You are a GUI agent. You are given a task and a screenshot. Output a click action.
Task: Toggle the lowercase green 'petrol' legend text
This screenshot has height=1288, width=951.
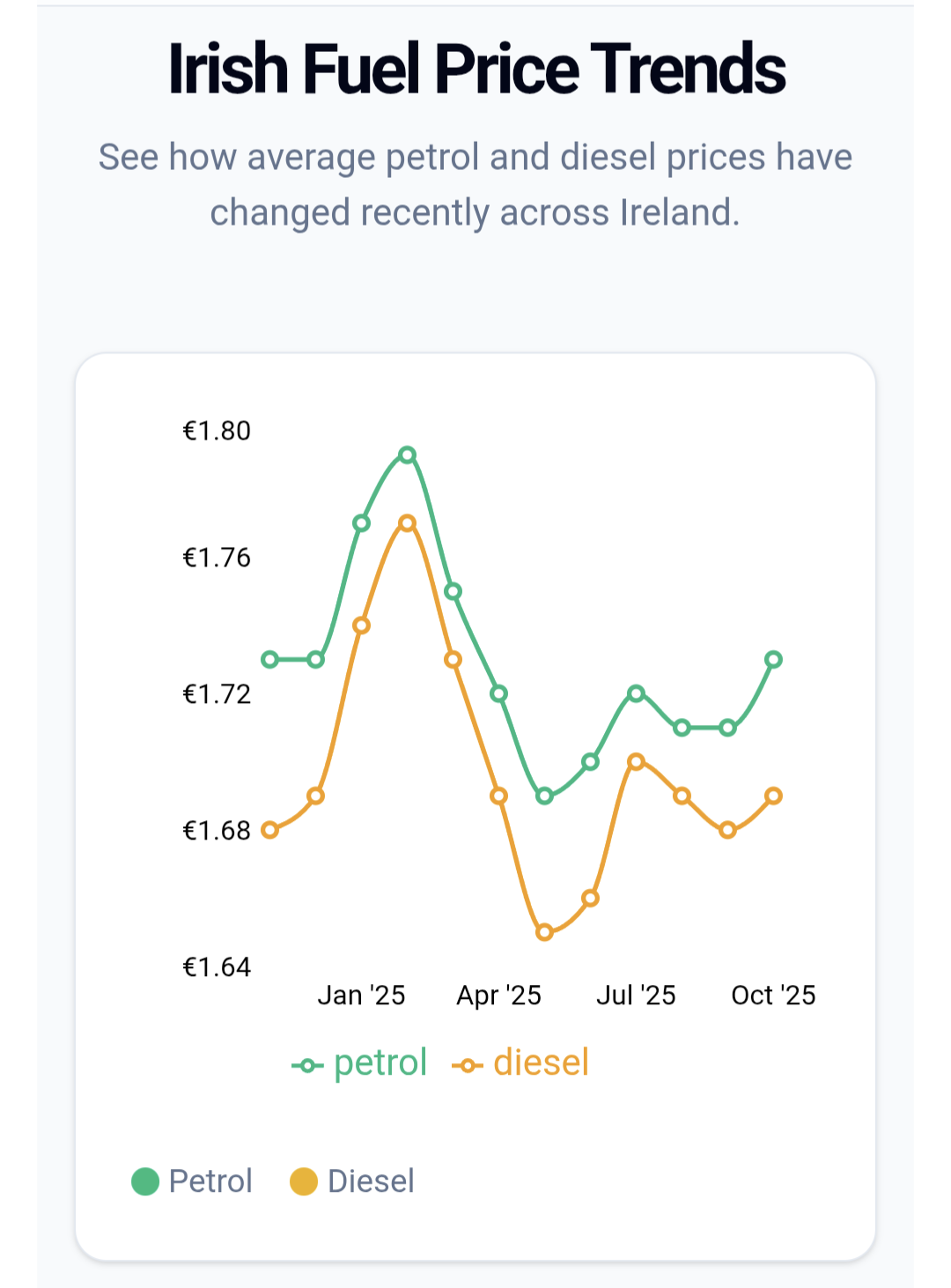click(380, 1062)
